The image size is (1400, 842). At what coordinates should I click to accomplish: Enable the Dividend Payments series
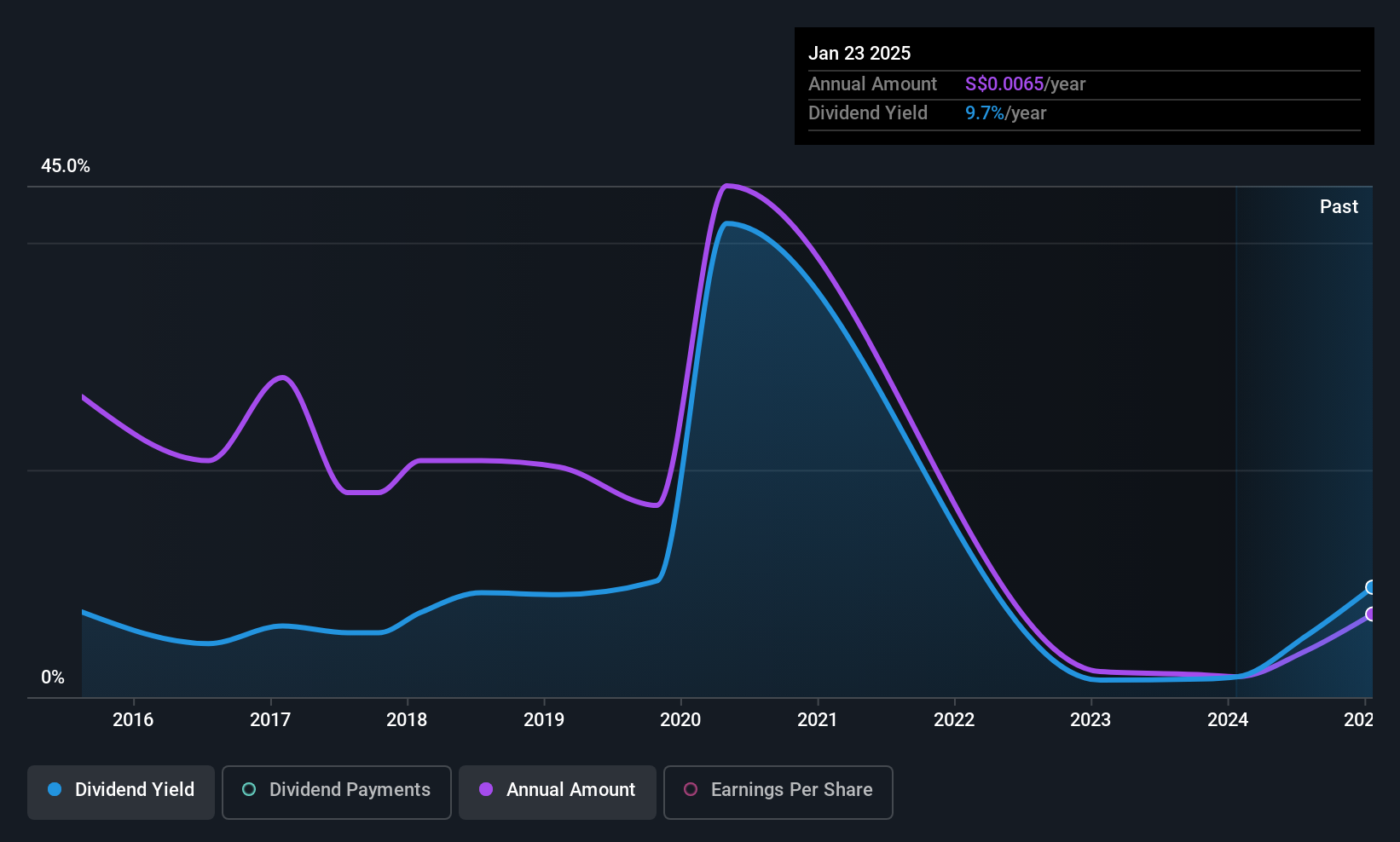[337, 792]
